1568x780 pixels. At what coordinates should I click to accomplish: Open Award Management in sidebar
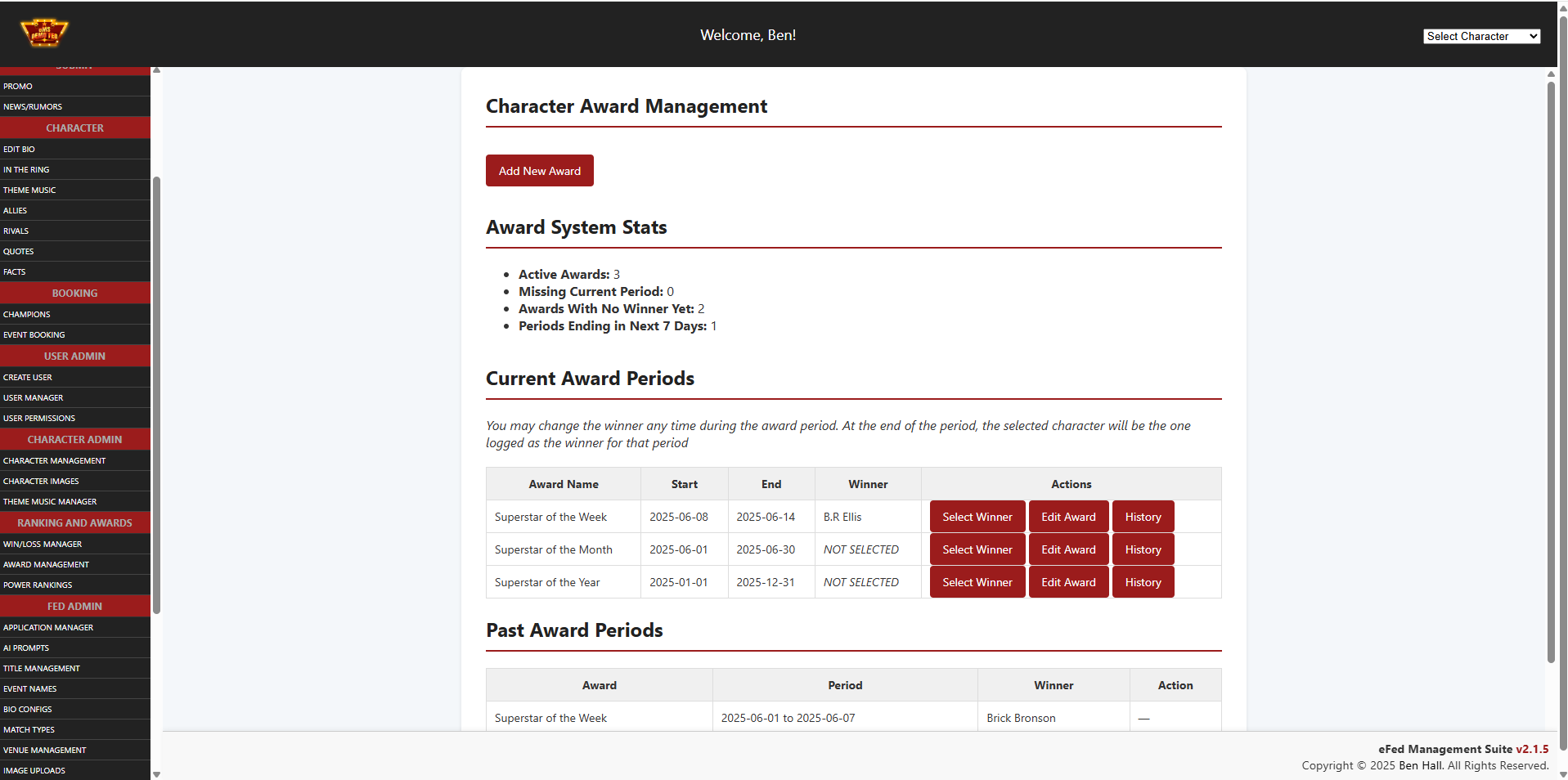coord(46,564)
